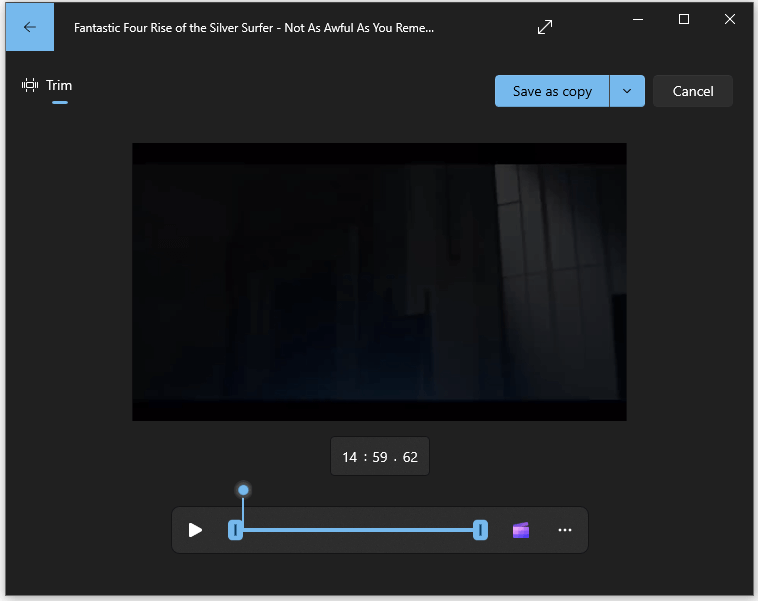The image size is (758, 601).
Task: Expand video to full screen view
Action: coord(545,27)
